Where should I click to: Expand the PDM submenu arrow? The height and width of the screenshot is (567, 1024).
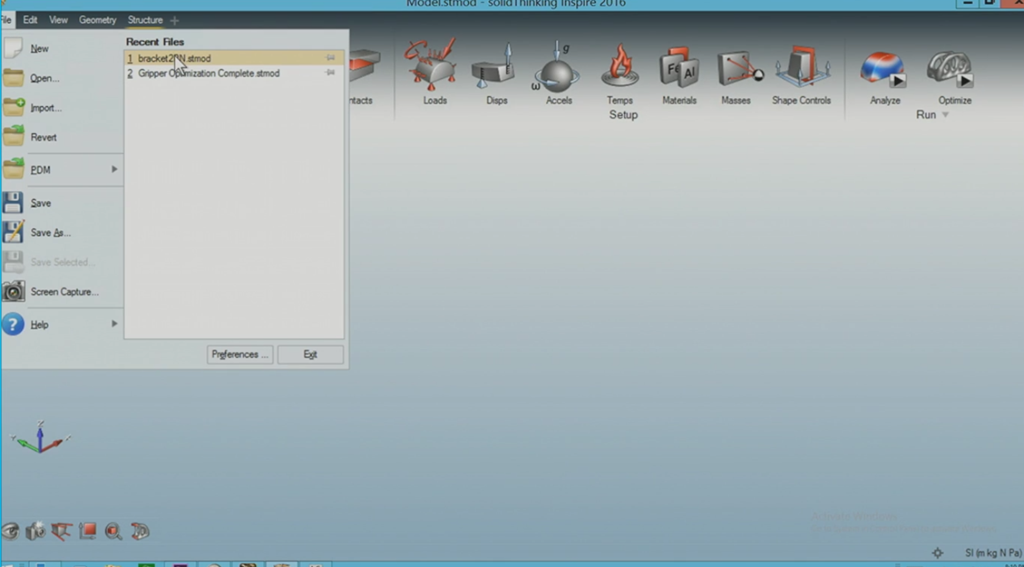[x=114, y=169]
